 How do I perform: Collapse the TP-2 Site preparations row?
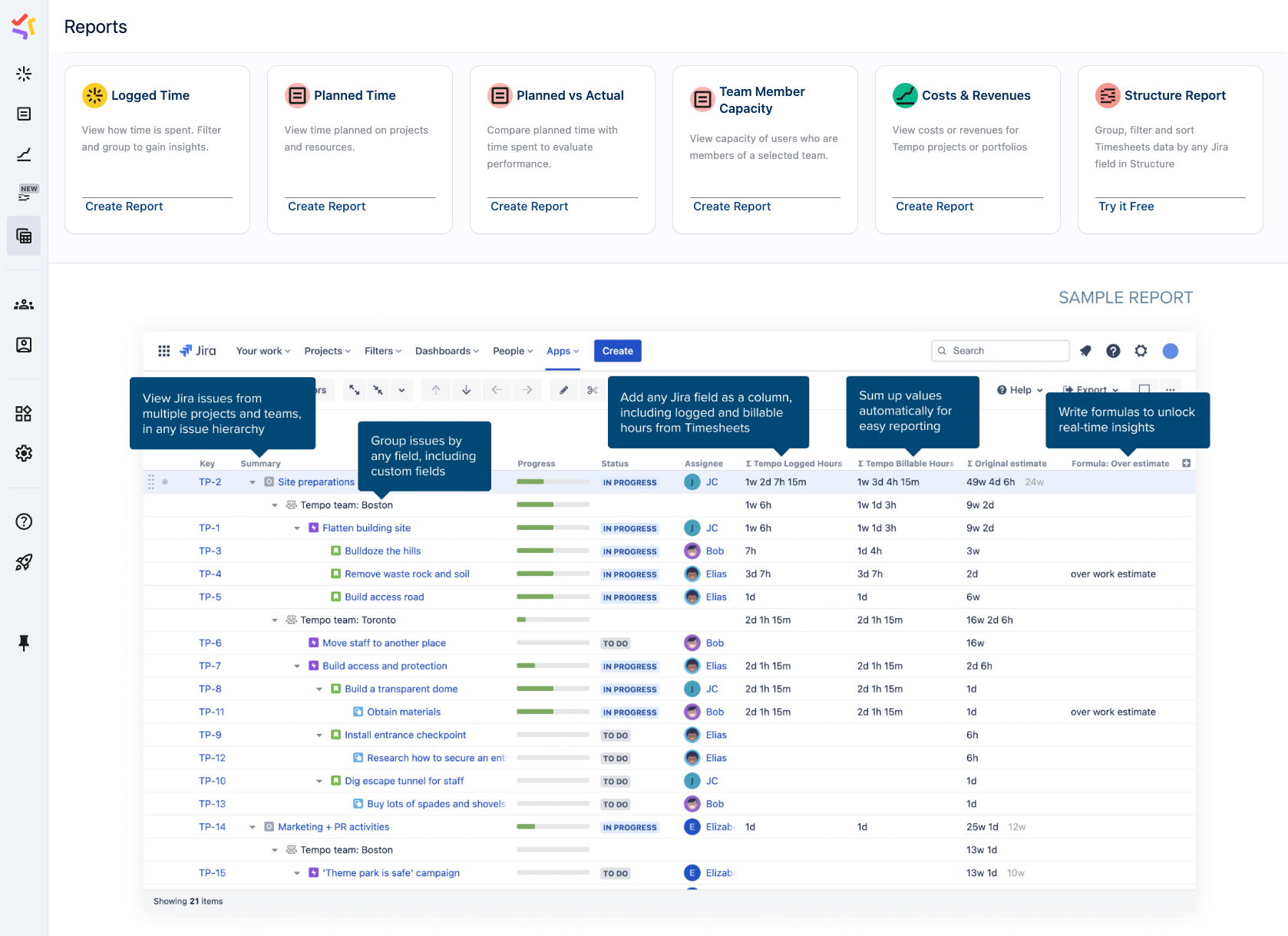[253, 482]
